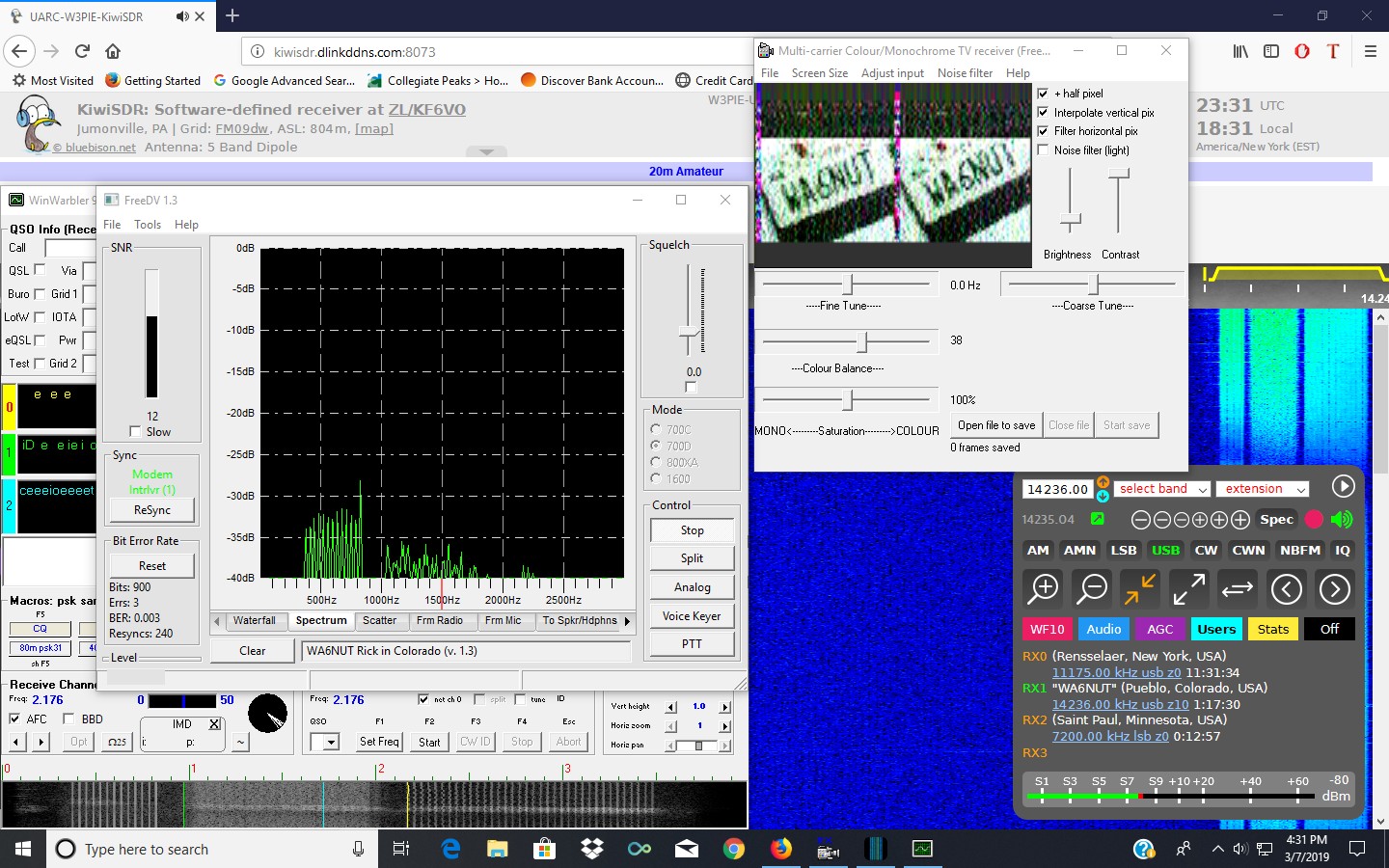Enable Noise filter (light) checkbox
The width and height of the screenshot is (1389, 868).
[1043, 149]
